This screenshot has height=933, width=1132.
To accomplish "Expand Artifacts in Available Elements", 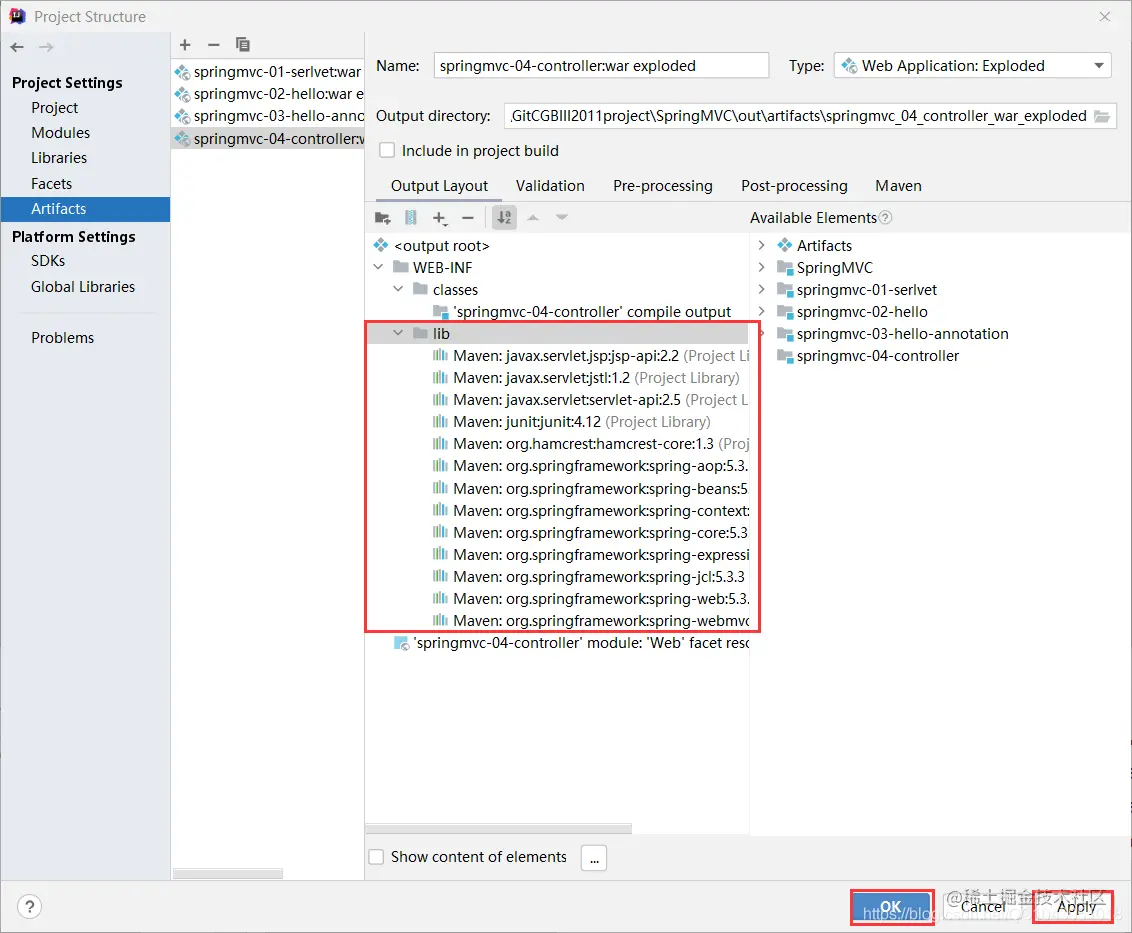I will tap(762, 246).
